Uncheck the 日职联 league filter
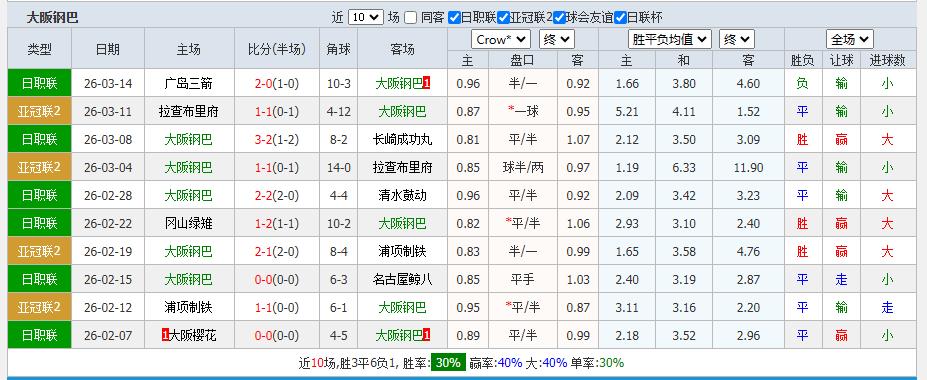Screen dimensions: 927x380 pos(454,18)
